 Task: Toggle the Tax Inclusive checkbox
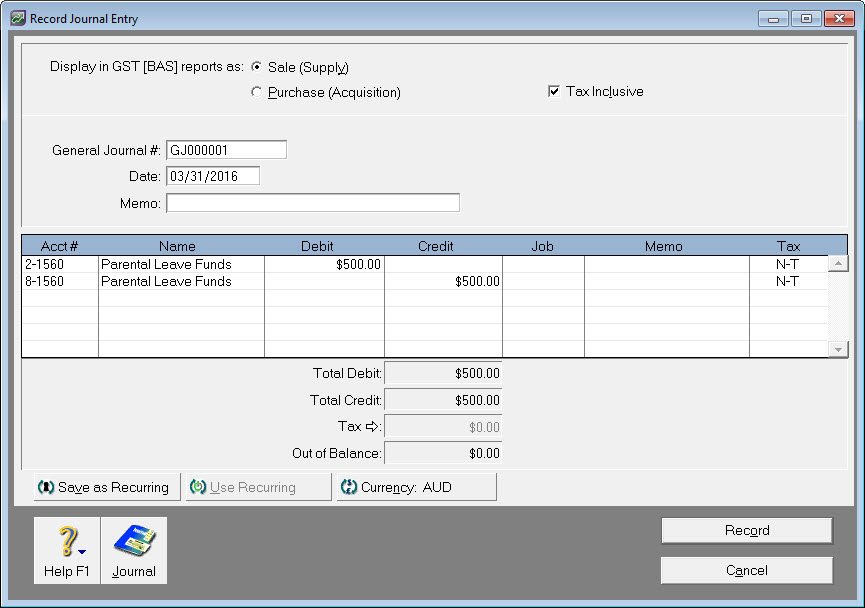click(x=554, y=91)
